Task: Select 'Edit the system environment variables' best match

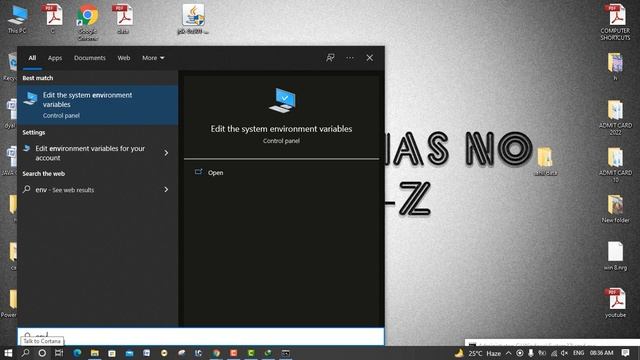Action: (98, 105)
